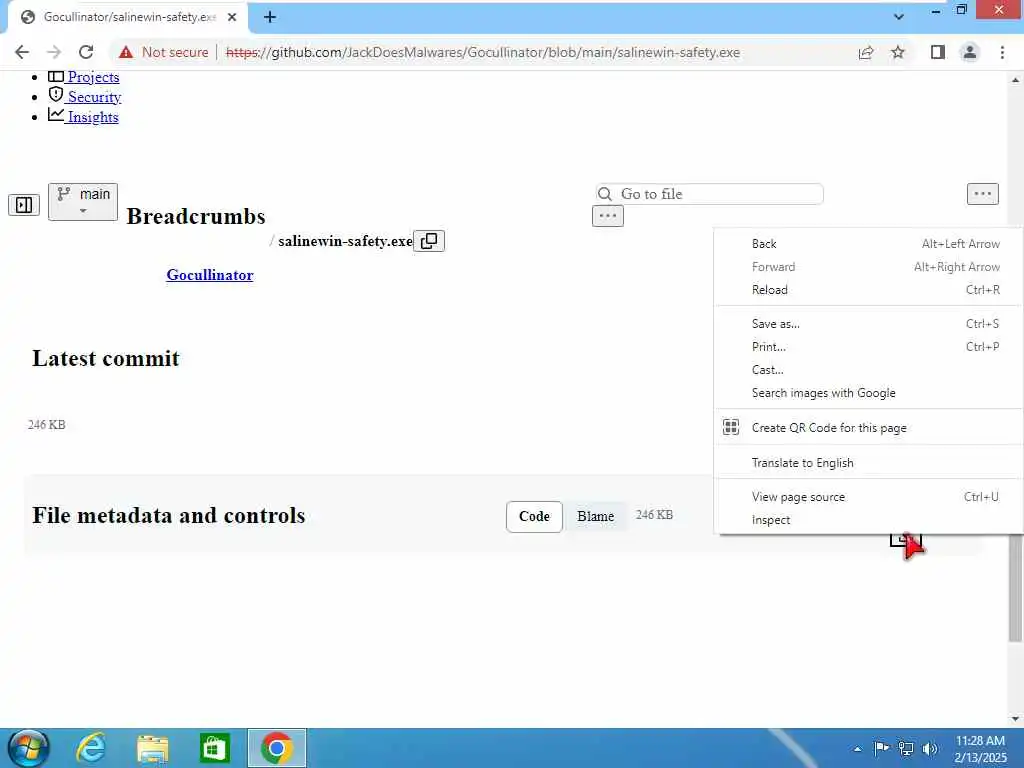Click inside the Go to file search field
Viewport: 1024px width, 768px height.
(709, 194)
